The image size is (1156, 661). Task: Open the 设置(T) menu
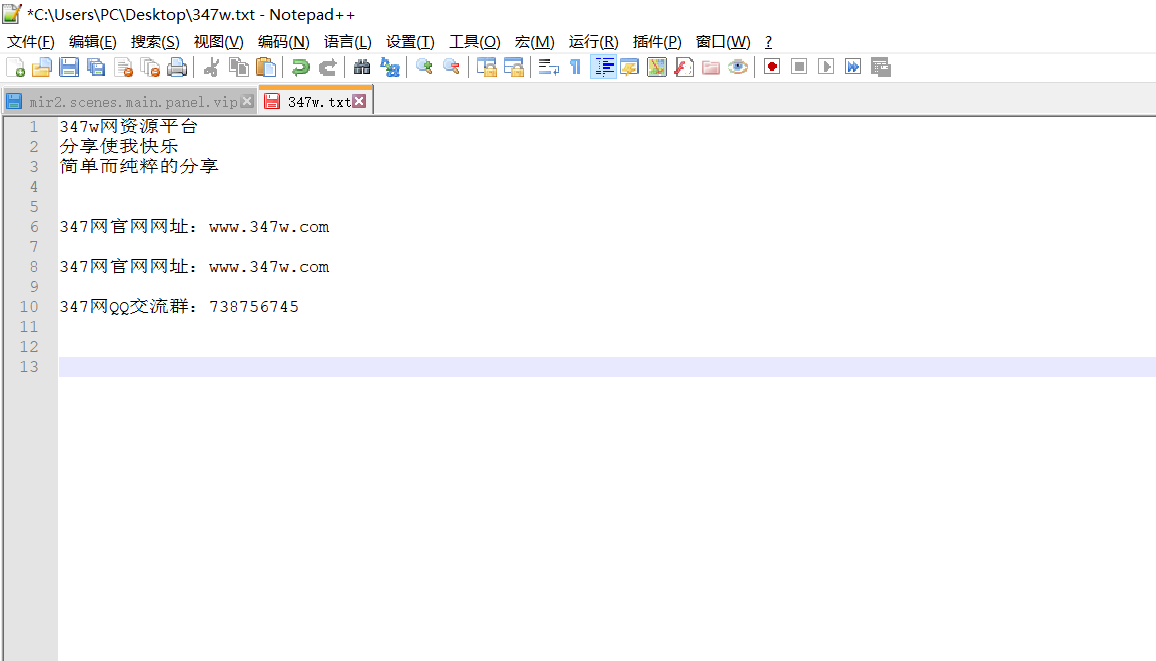pyautogui.click(x=411, y=42)
